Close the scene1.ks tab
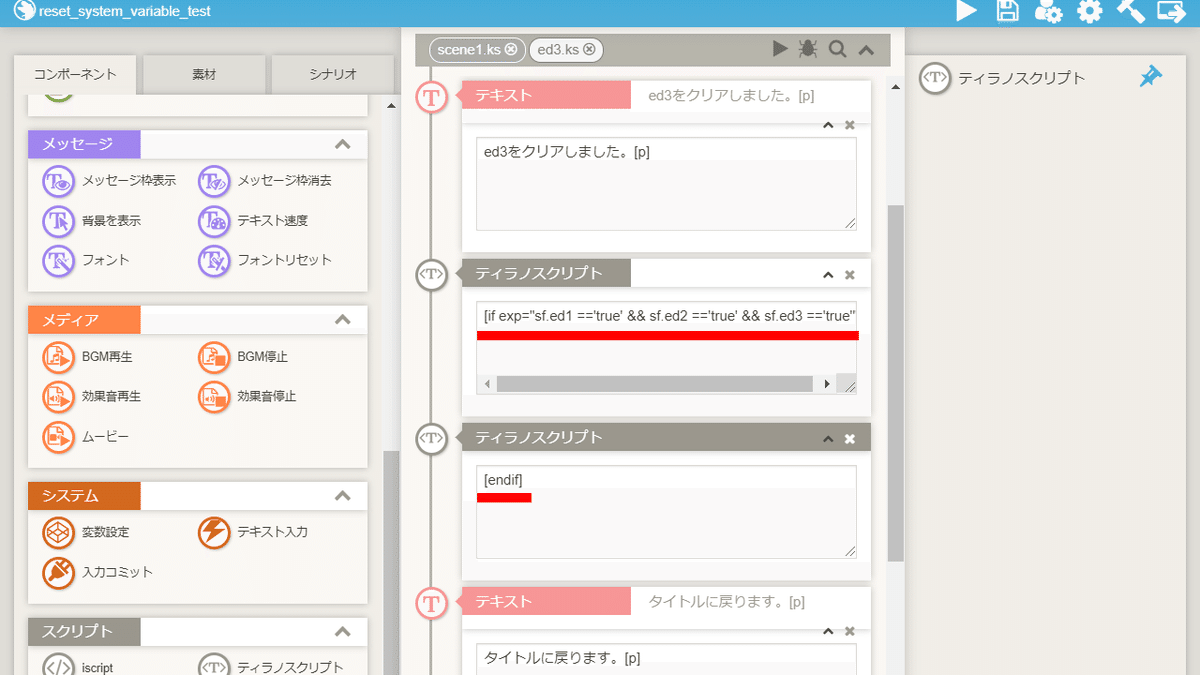 511,49
